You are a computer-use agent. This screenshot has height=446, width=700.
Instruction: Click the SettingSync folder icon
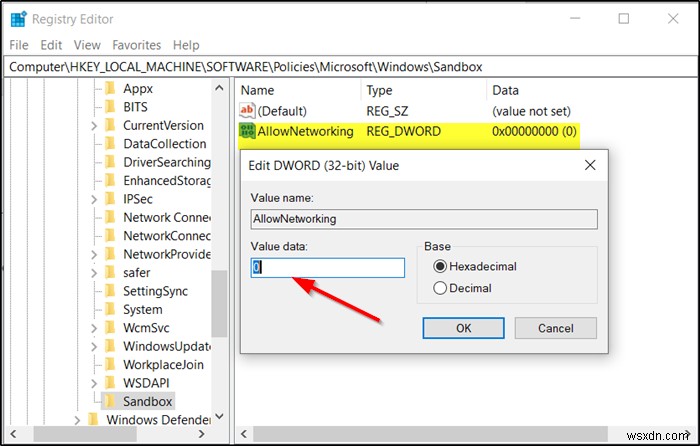110,291
